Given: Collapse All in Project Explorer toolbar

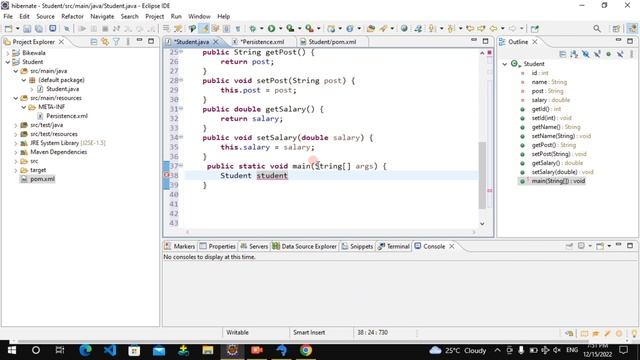Looking at the screenshot, I should (x=93, y=42).
